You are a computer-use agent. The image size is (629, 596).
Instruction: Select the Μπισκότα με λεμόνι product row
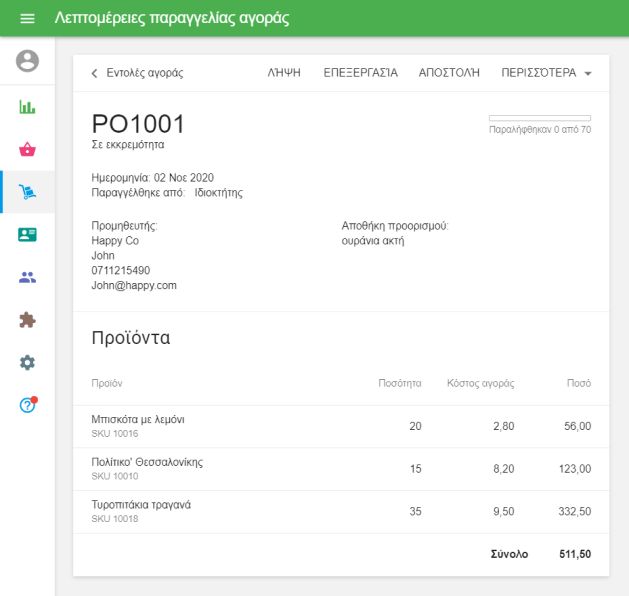click(x=340, y=426)
